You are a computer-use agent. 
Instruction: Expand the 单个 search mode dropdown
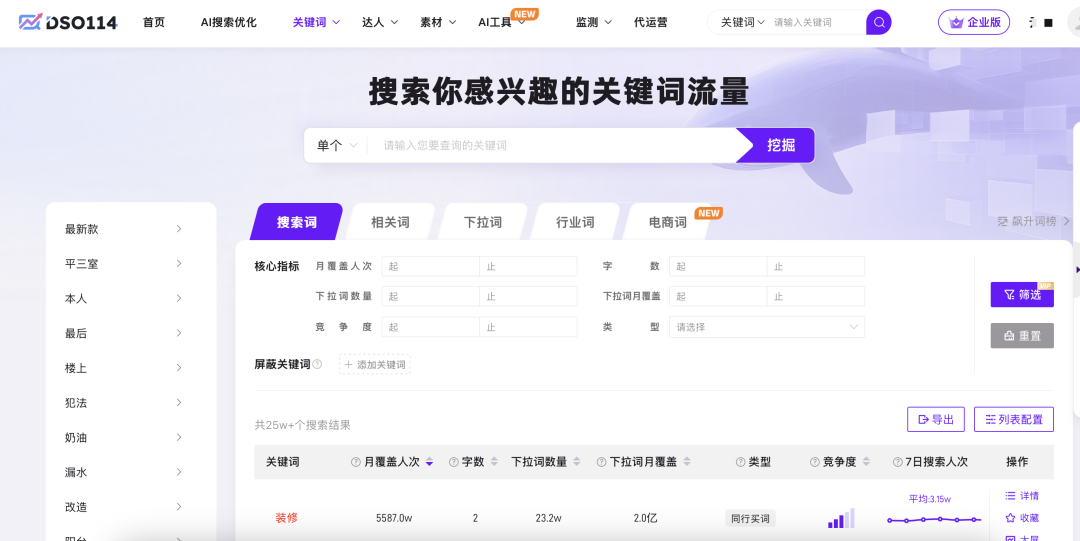pos(336,145)
